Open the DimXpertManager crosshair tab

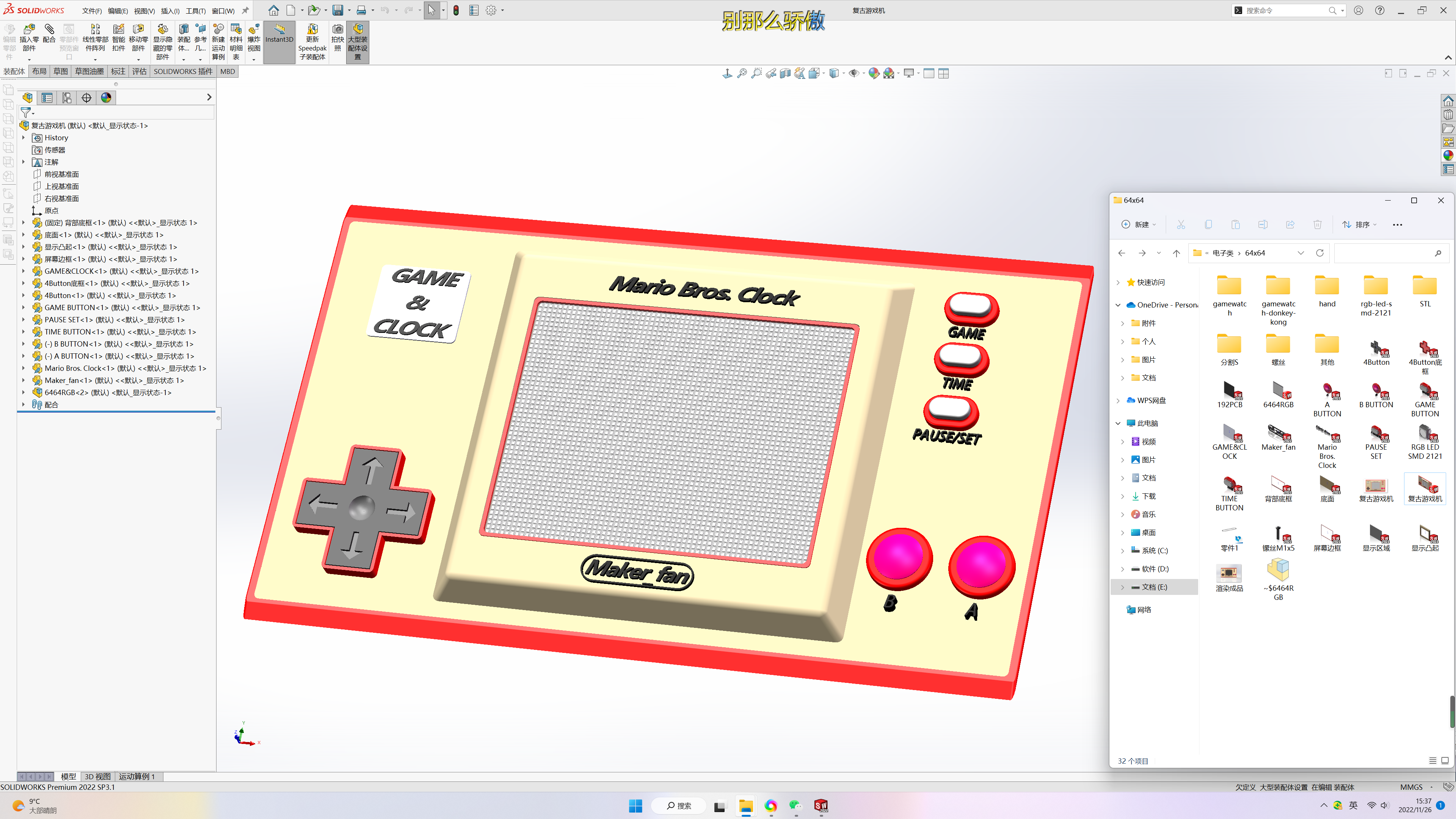tap(86, 98)
